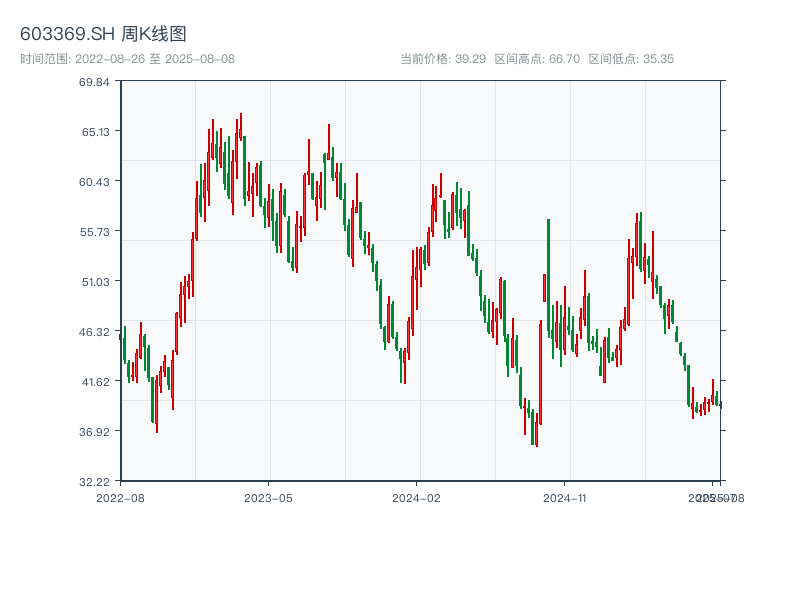800x600 pixels.
Task: Click the interval high 区间高点: 66.70
Action: pyautogui.click(x=537, y=59)
